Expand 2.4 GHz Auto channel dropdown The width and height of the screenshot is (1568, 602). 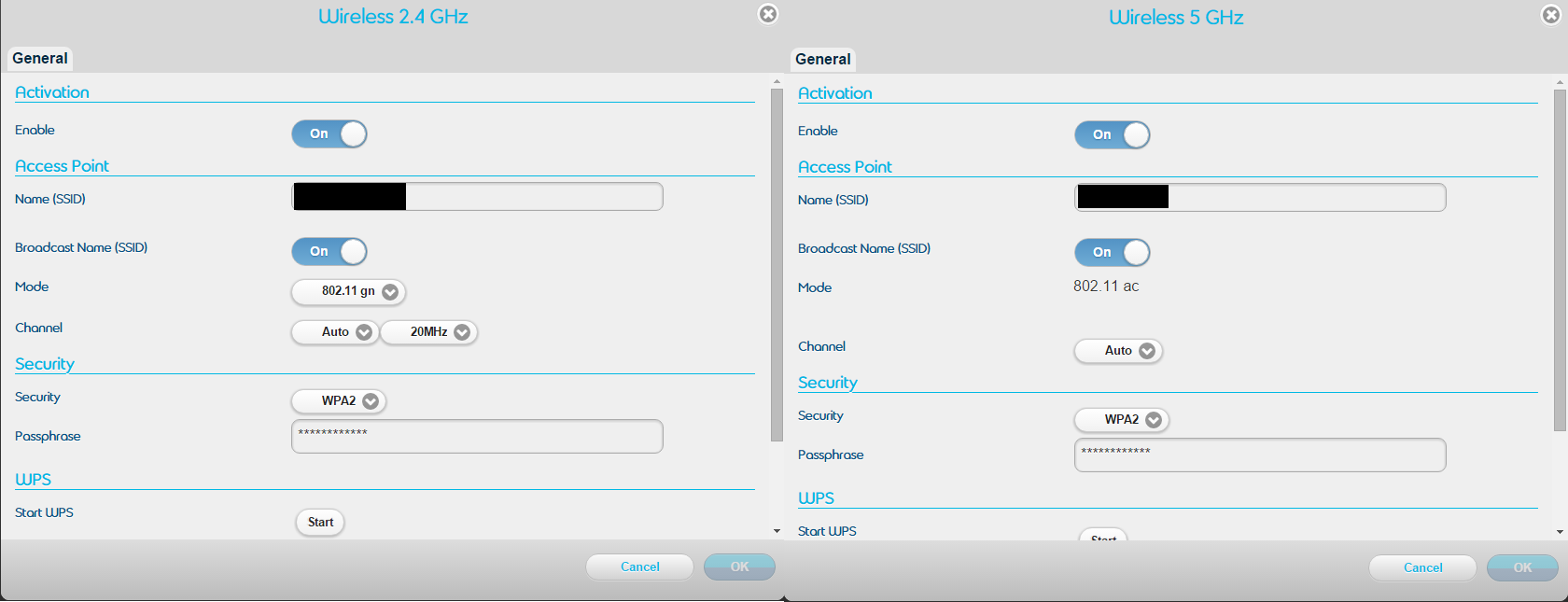tap(335, 332)
